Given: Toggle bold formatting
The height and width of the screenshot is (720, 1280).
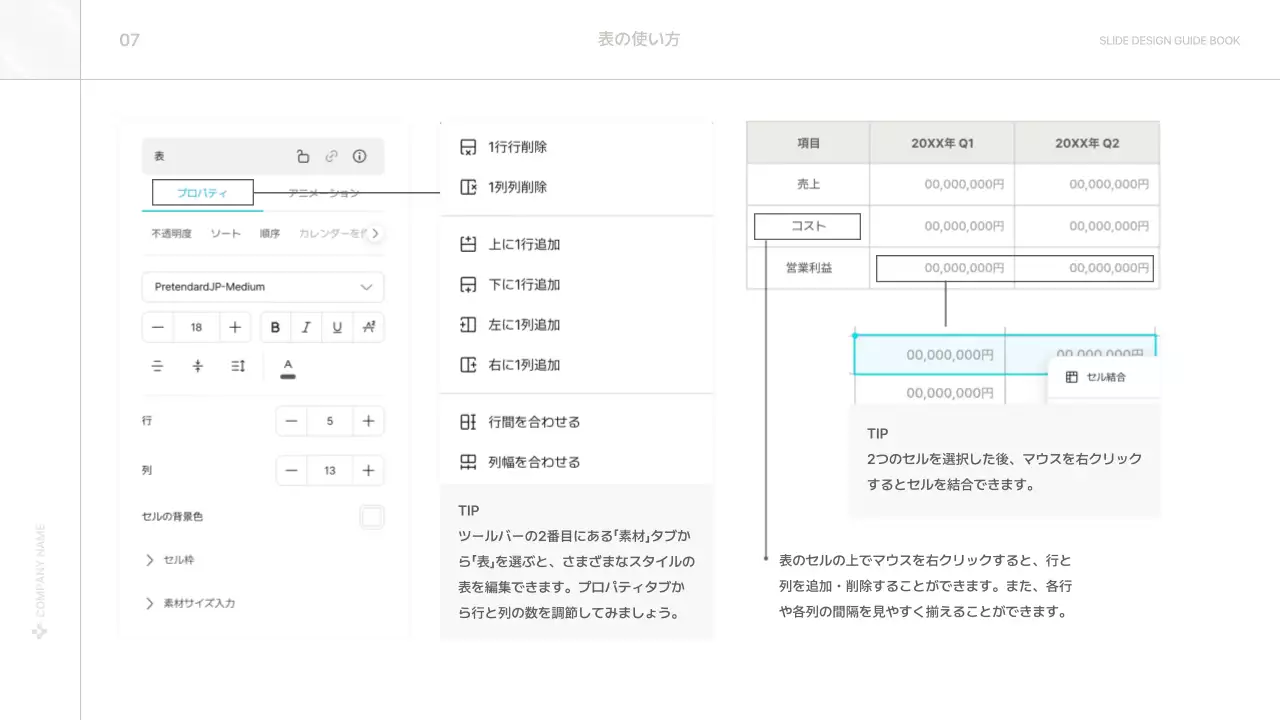Looking at the screenshot, I should click(276, 327).
